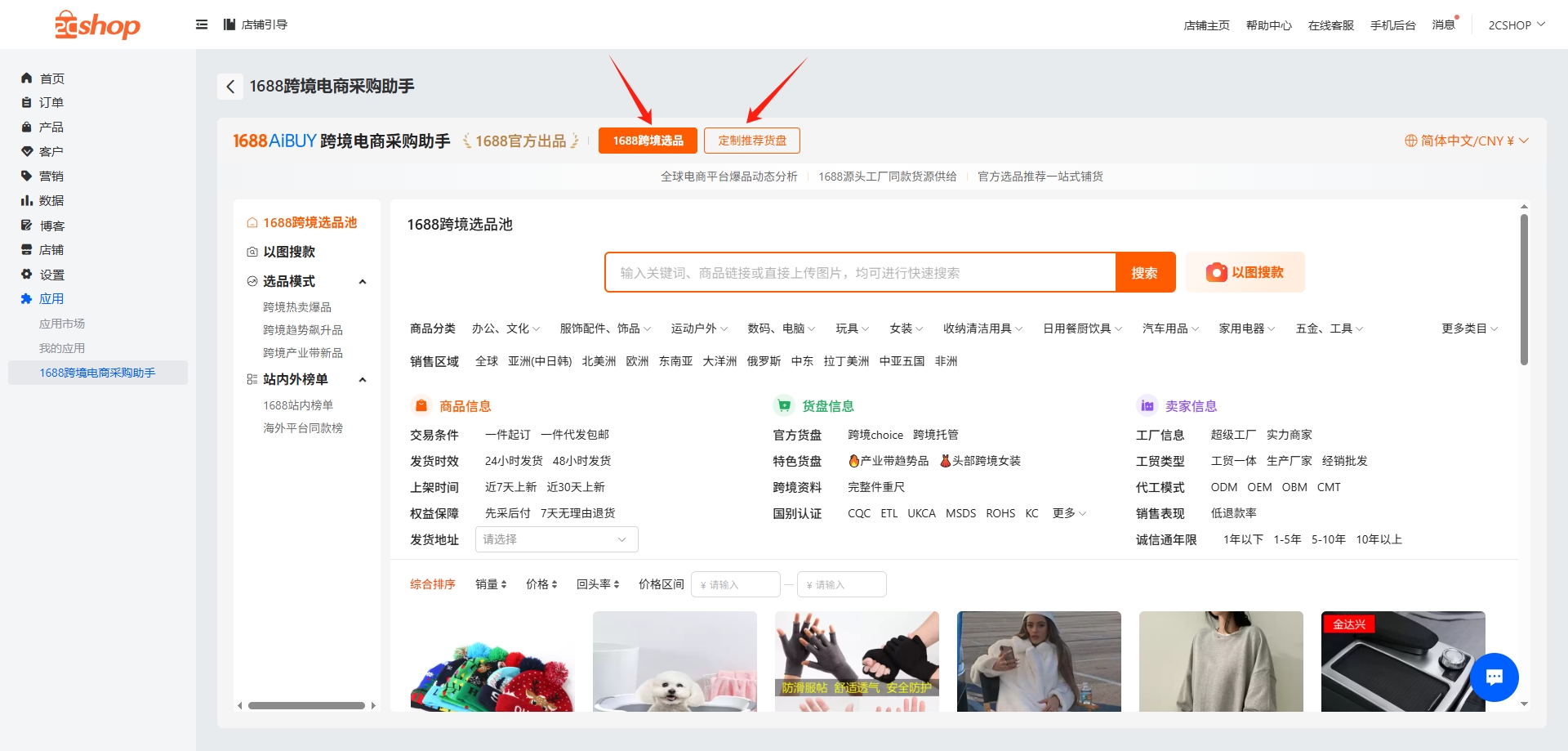Image resolution: width=1568 pixels, height=751 pixels.
Task: Switch to the 1688跨境选品 tab
Action: (x=648, y=141)
